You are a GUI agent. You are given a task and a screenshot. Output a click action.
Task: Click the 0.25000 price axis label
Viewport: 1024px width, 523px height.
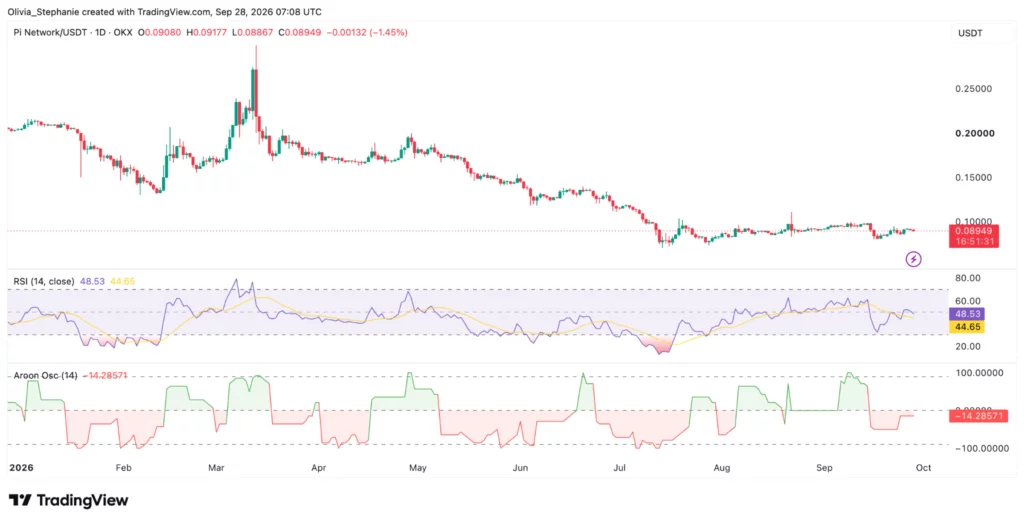974,89
